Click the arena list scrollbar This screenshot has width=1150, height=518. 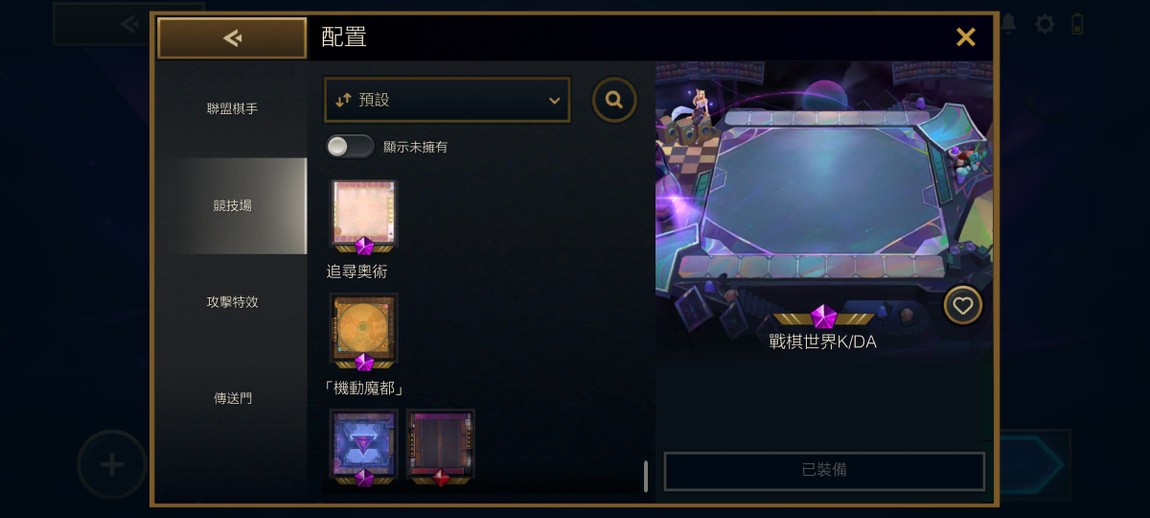pyautogui.click(x=645, y=476)
